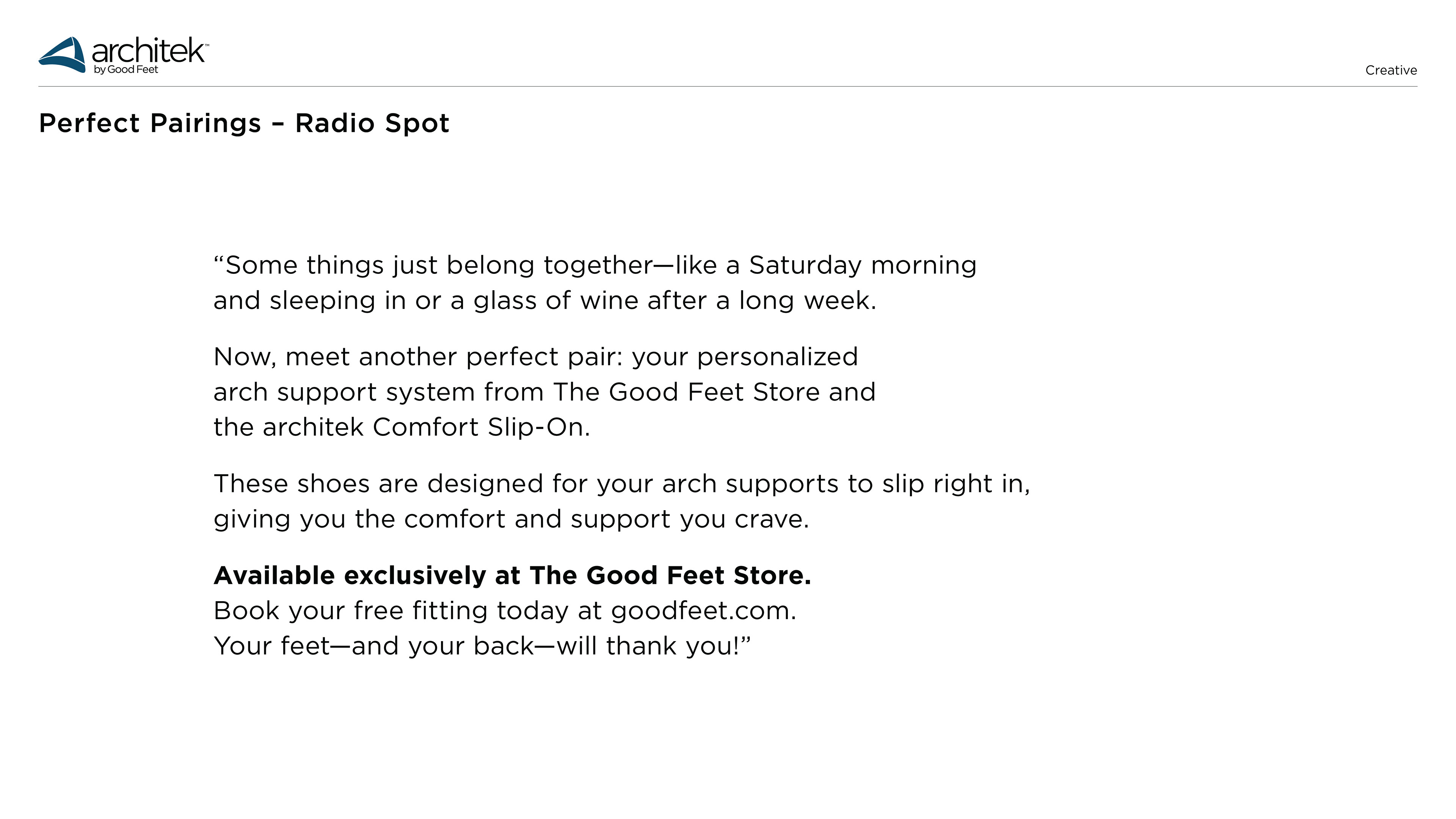Screen dimensions: 1456x819
Task: Select the 'by Good Feet' tagline
Action: pyautogui.click(x=126, y=69)
